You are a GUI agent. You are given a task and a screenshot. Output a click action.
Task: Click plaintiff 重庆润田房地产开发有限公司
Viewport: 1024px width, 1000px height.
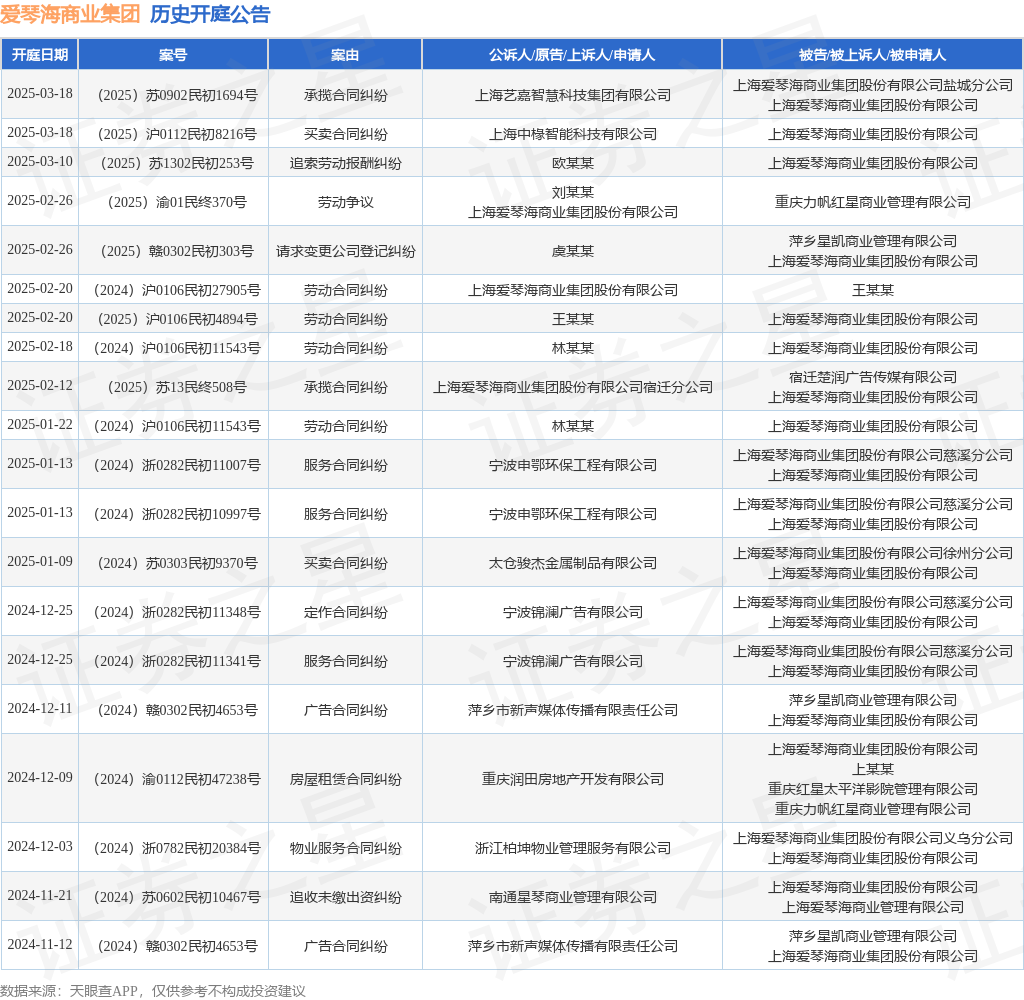coord(573,779)
